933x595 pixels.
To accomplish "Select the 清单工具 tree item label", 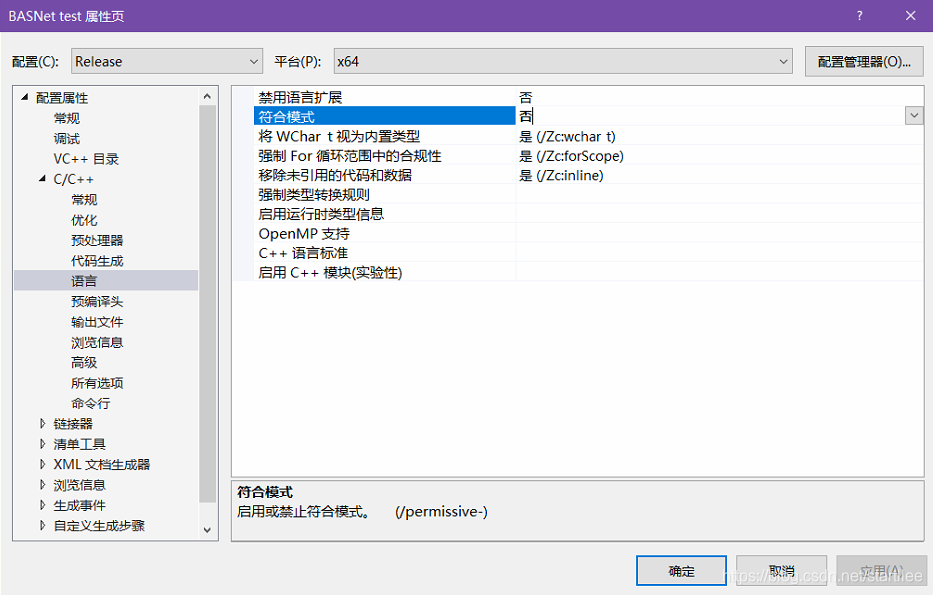I will coord(80,444).
